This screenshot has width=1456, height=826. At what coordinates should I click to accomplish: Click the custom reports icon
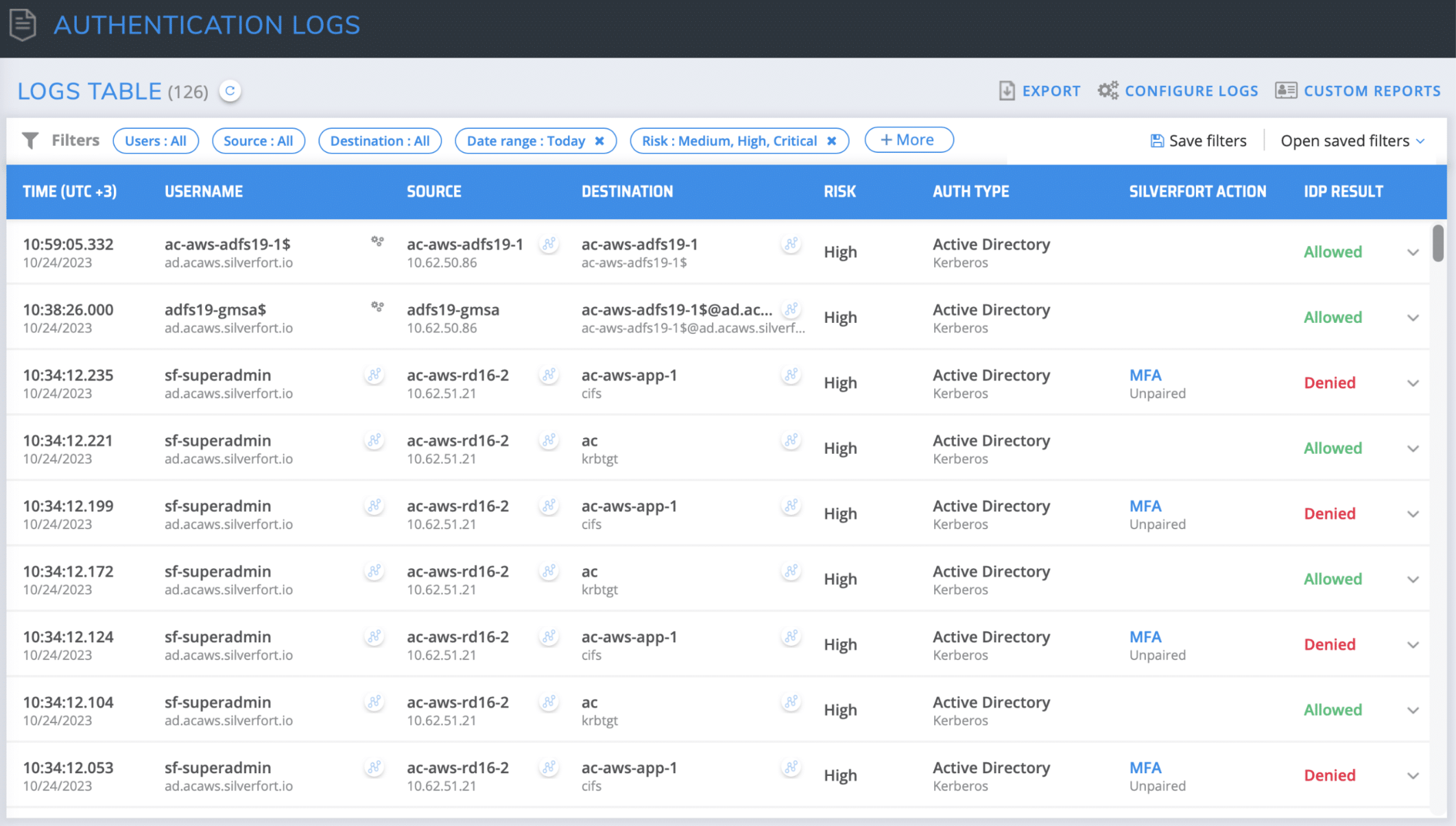click(1286, 90)
